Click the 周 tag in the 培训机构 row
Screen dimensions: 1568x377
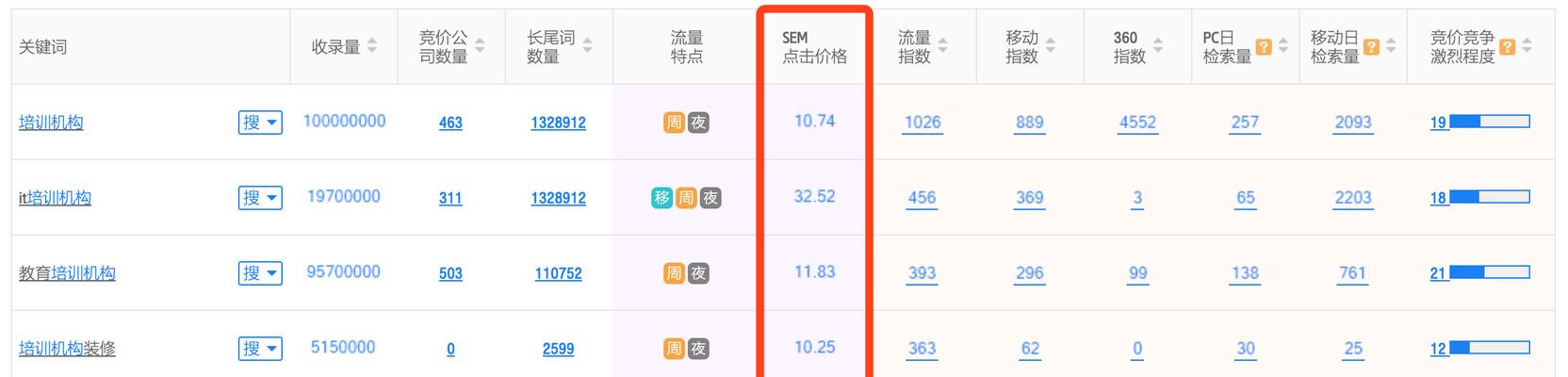click(x=674, y=123)
